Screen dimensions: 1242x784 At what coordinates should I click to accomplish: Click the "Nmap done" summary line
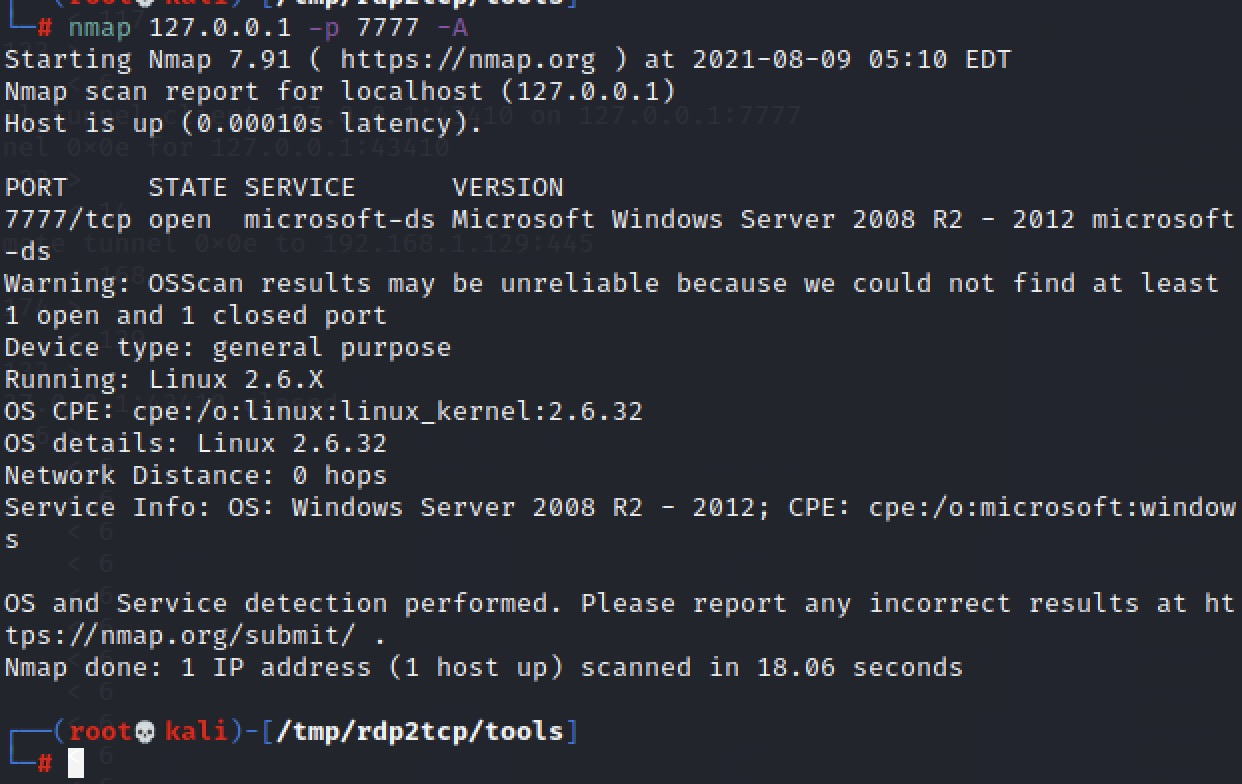(483, 668)
